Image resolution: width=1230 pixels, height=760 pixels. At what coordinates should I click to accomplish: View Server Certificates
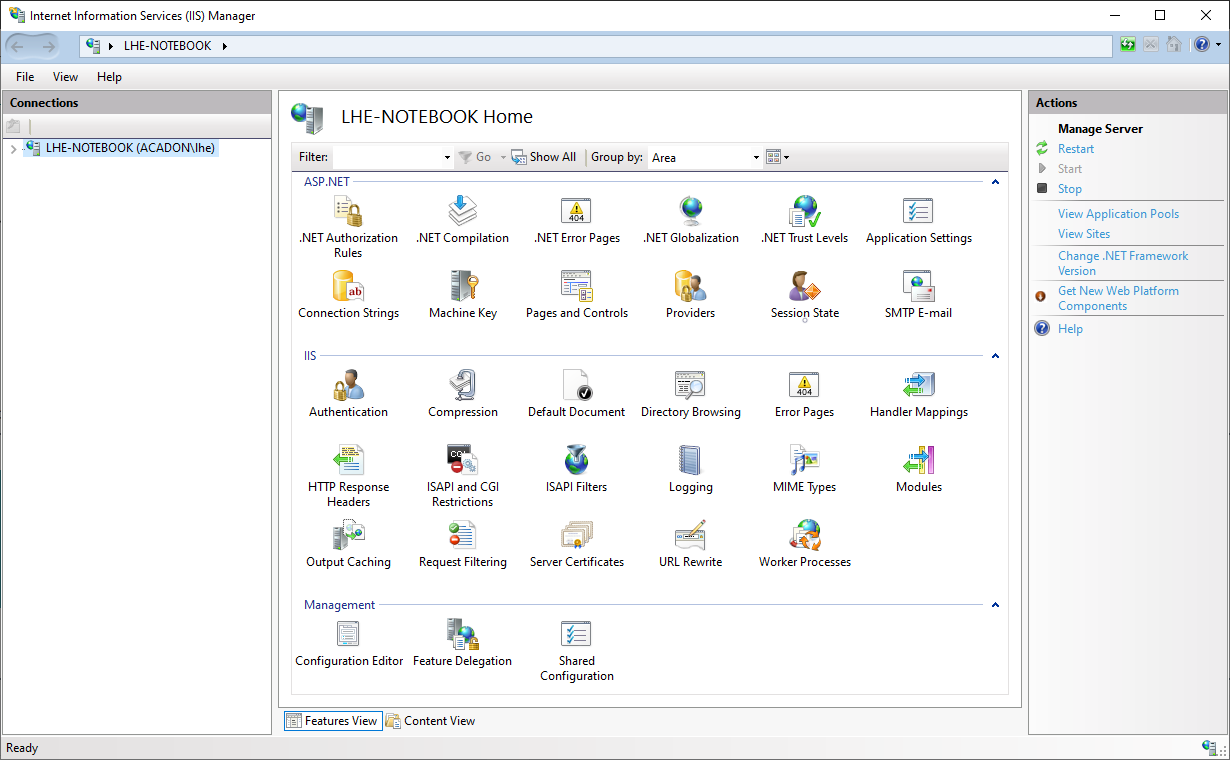tap(576, 535)
